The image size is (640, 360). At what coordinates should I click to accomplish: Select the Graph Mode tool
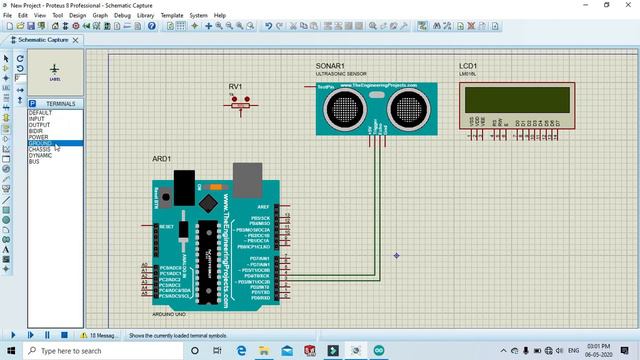[6, 149]
